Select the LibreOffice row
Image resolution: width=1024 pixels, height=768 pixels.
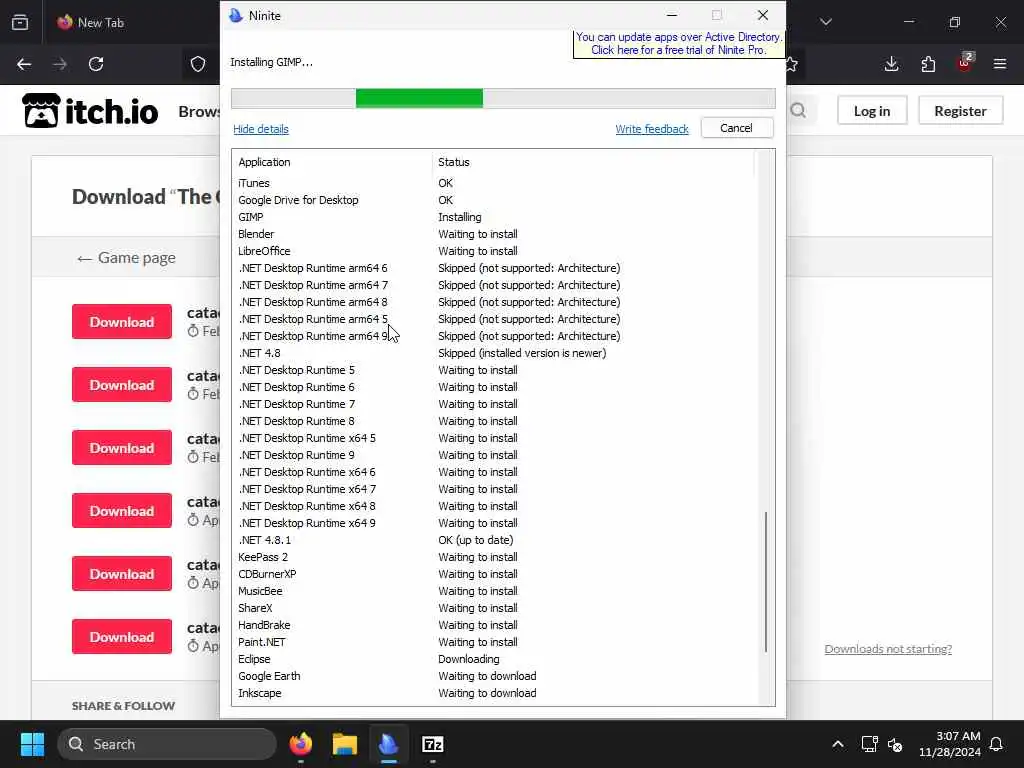point(495,251)
